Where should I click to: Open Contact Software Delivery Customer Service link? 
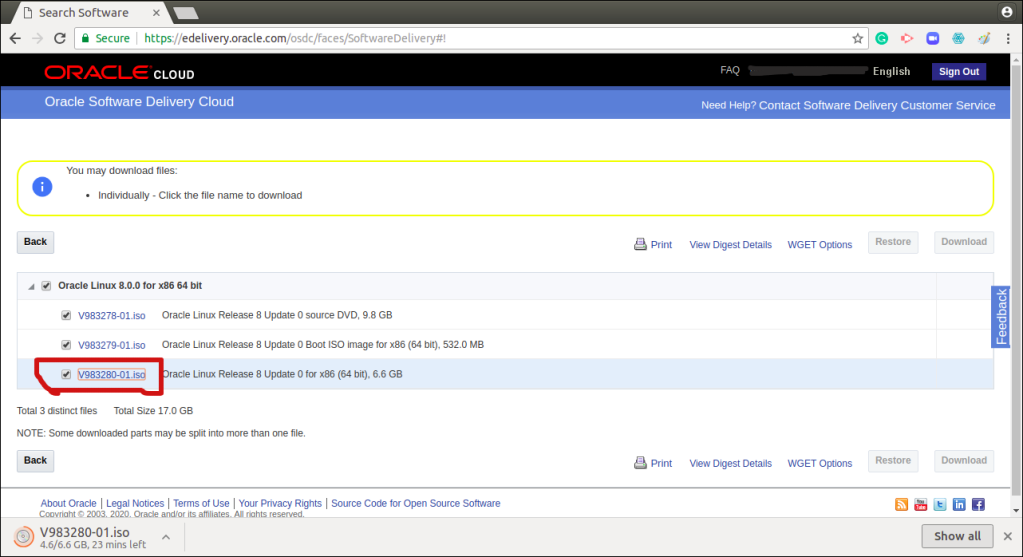(877, 105)
